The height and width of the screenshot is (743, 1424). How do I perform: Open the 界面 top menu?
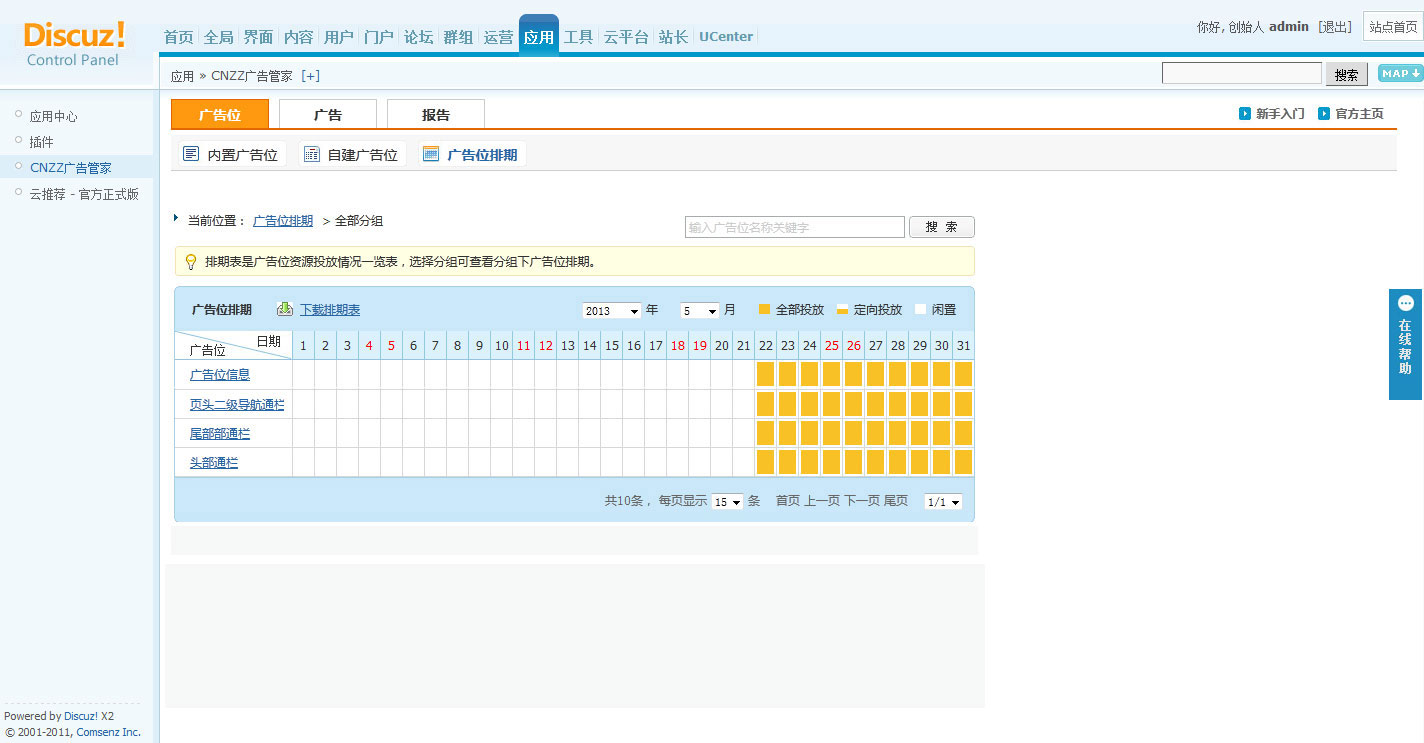pos(259,37)
